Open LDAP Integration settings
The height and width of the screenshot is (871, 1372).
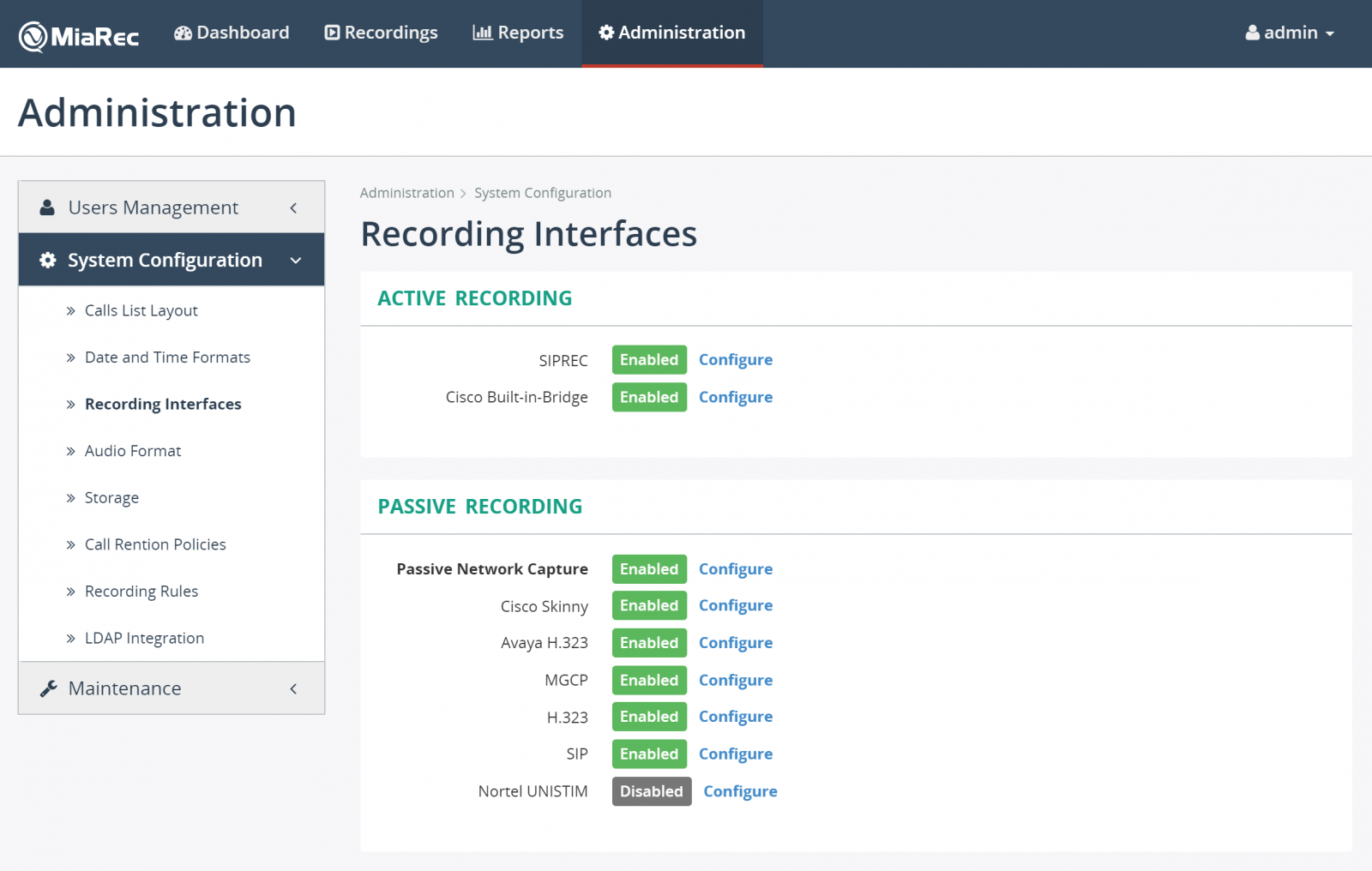pyautogui.click(x=144, y=638)
